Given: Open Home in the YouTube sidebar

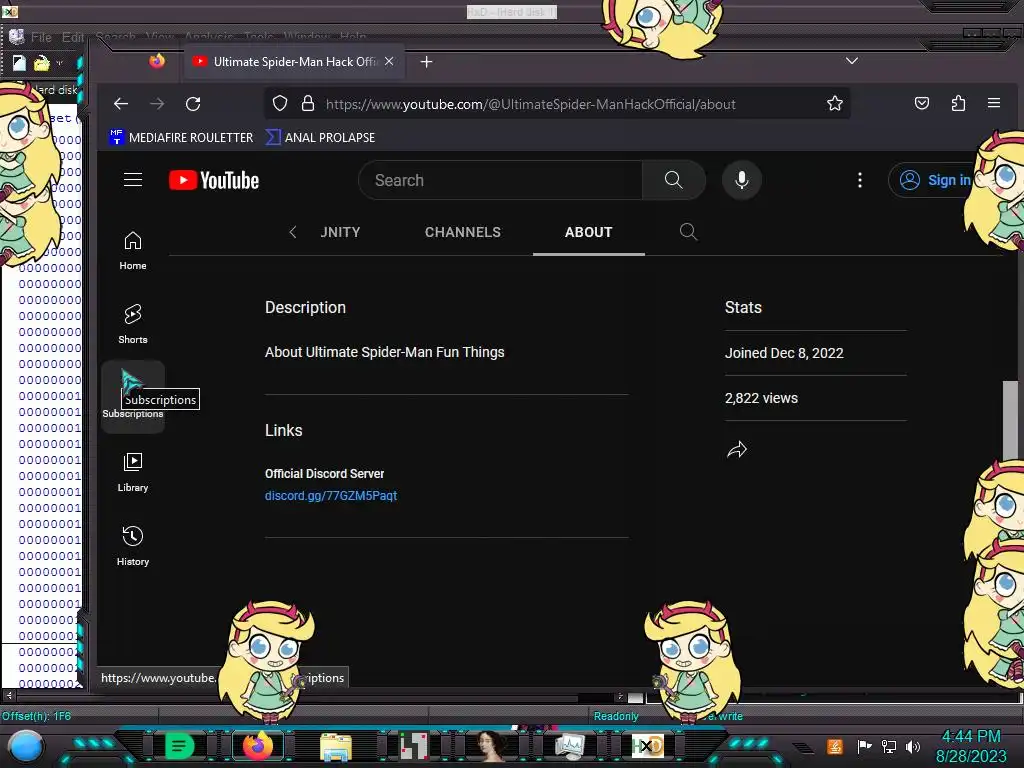Looking at the screenshot, I should 133,251.
